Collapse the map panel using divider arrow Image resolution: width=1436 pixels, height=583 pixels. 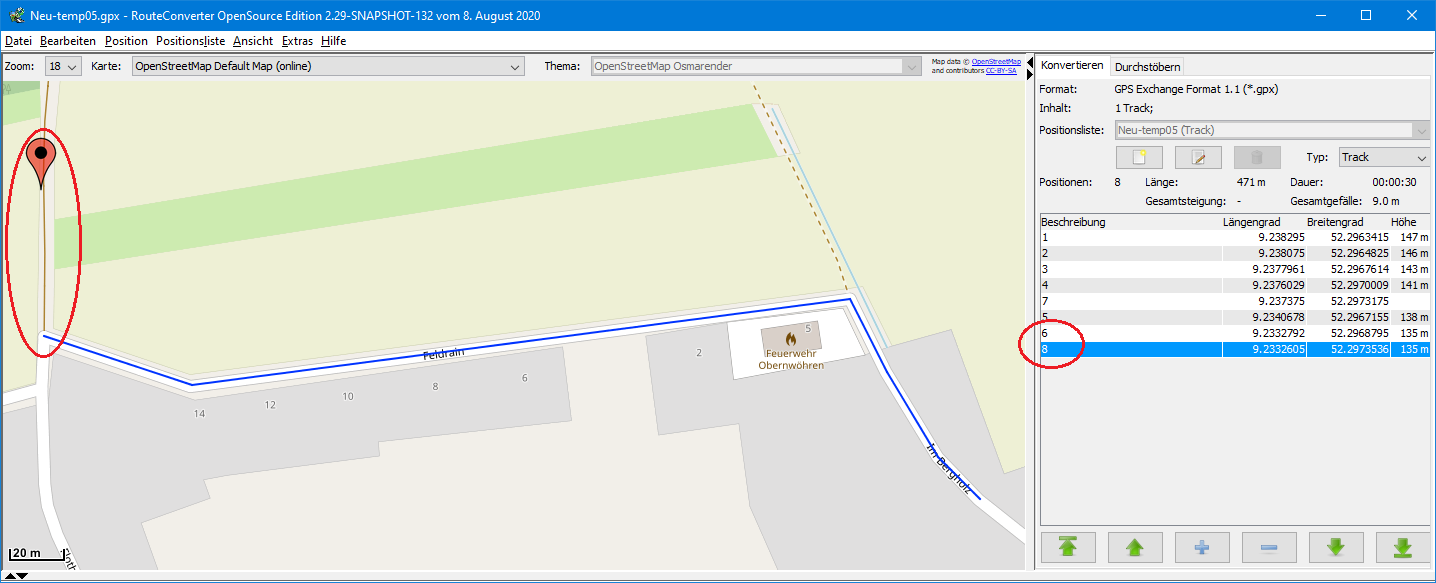[1029, 60]
